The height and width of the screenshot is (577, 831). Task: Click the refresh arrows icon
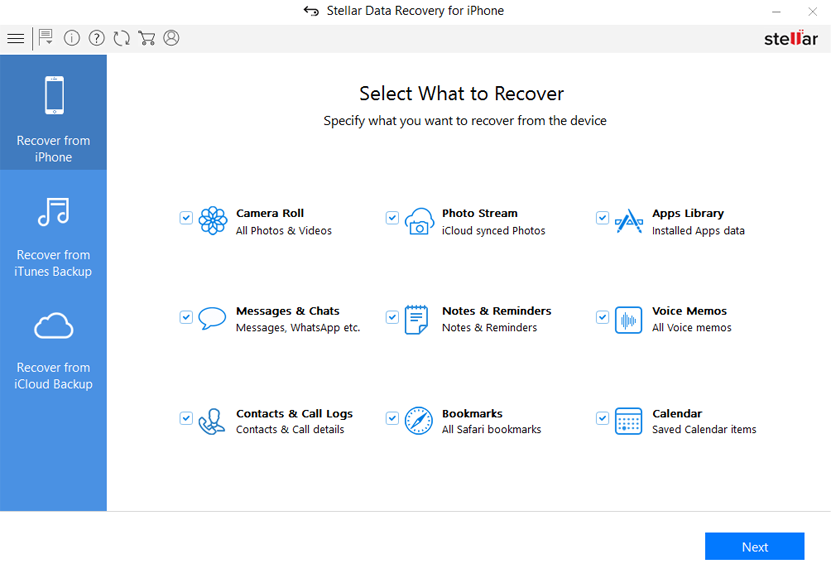click(122, 39)
